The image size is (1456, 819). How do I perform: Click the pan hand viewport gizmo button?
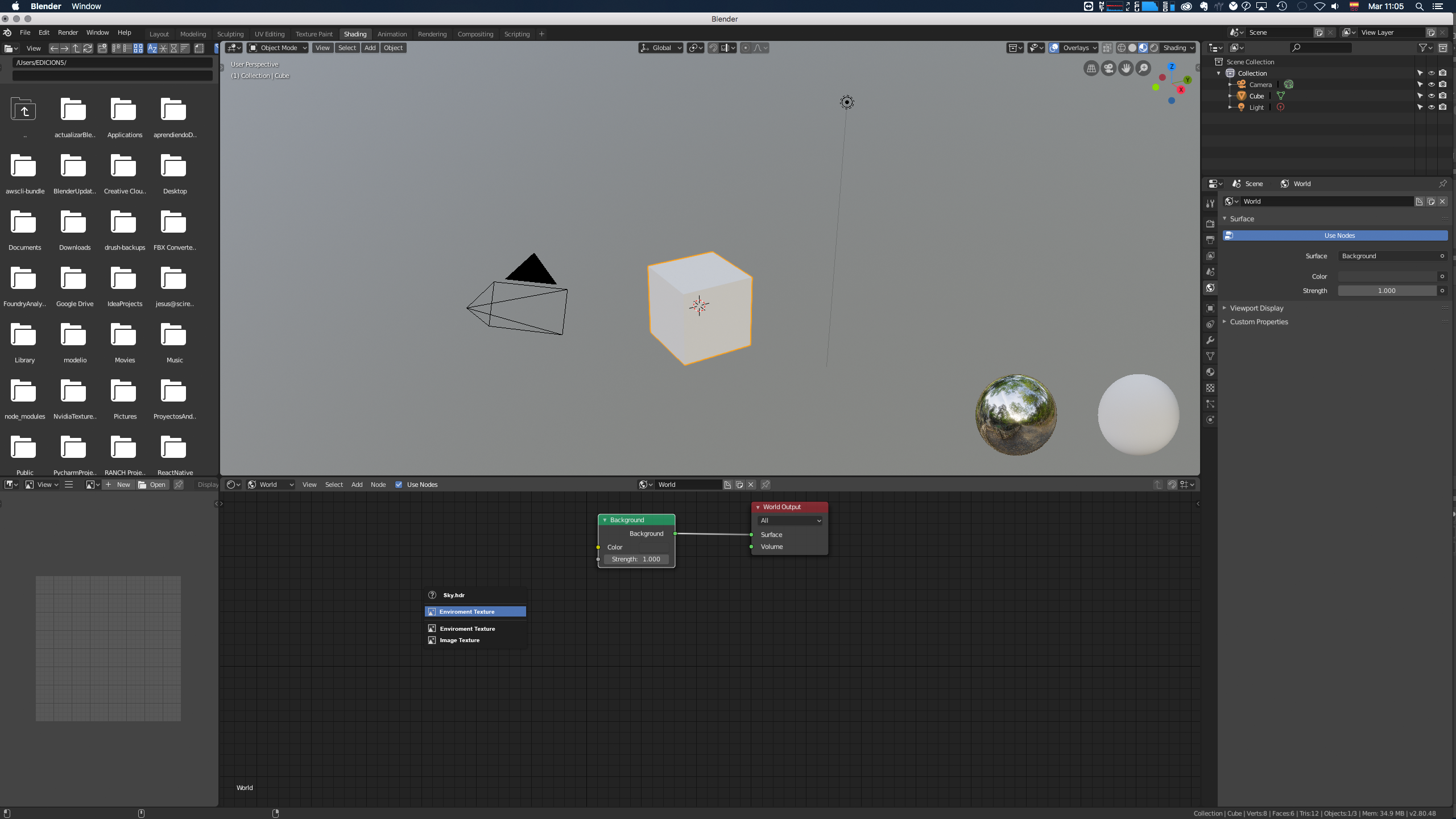(1126, 69)
